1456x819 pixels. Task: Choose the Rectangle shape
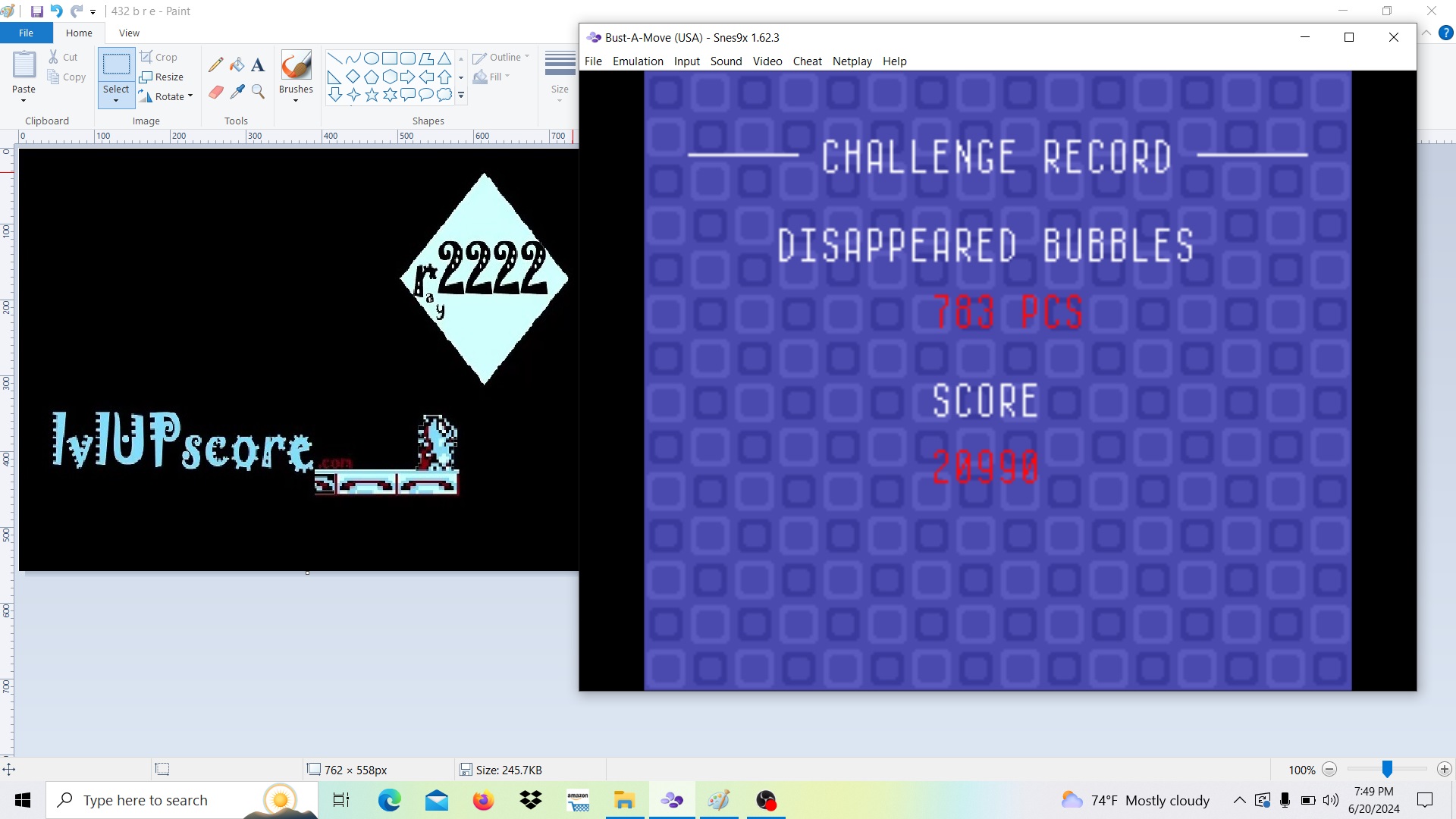[390, 58]
